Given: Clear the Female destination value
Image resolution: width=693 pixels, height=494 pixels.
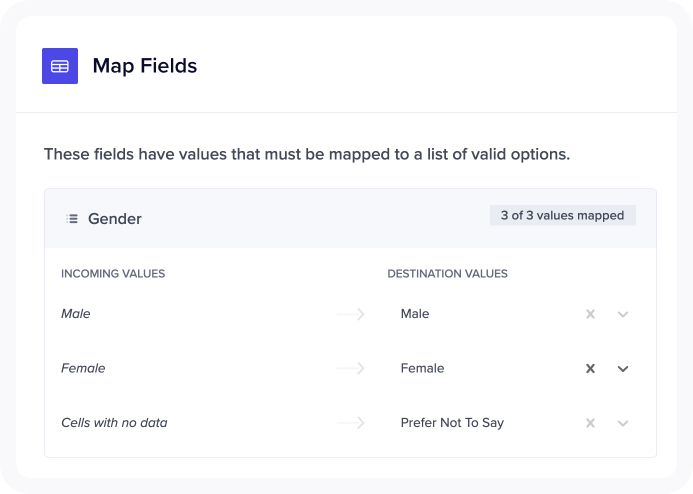Looking at the screenshot, I should 590,369.
